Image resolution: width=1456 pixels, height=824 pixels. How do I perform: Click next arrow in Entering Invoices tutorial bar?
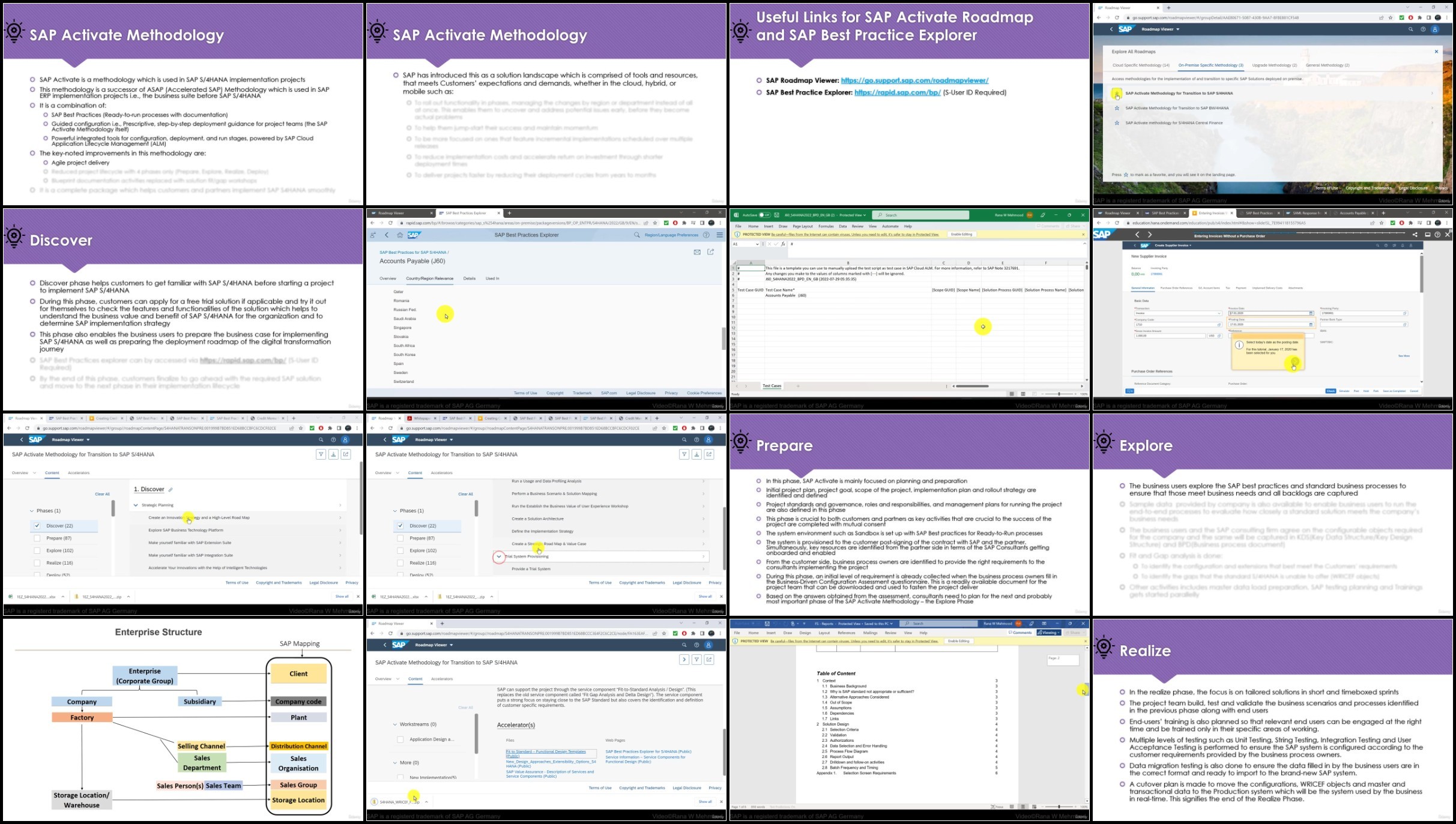coord(1150,235)
